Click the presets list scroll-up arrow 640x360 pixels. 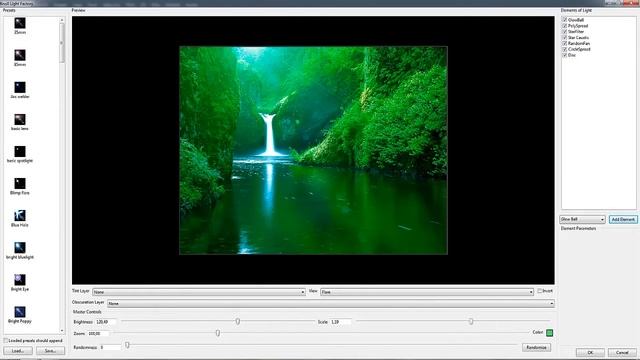coord(62,20)
